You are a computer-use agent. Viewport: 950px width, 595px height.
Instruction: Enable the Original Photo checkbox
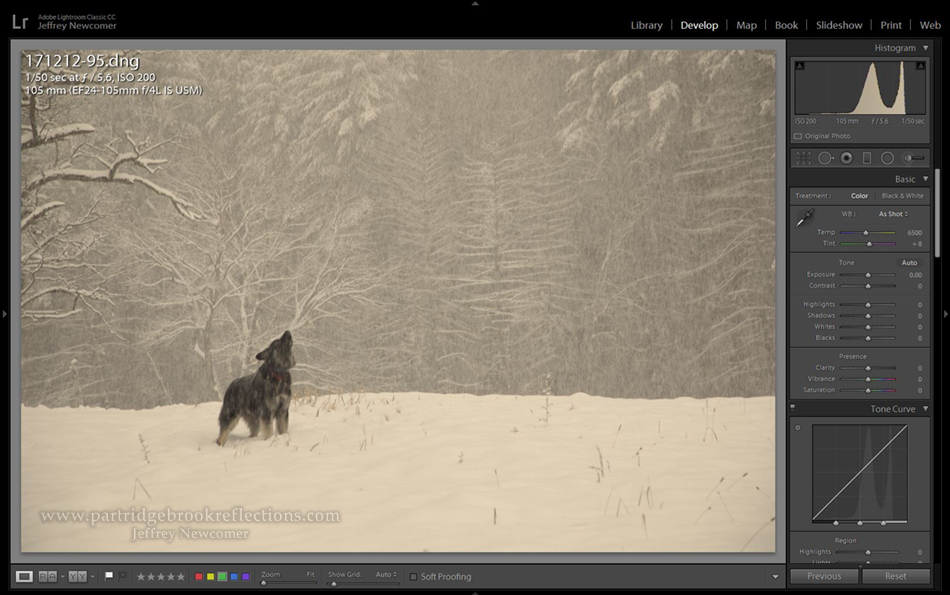798,136
